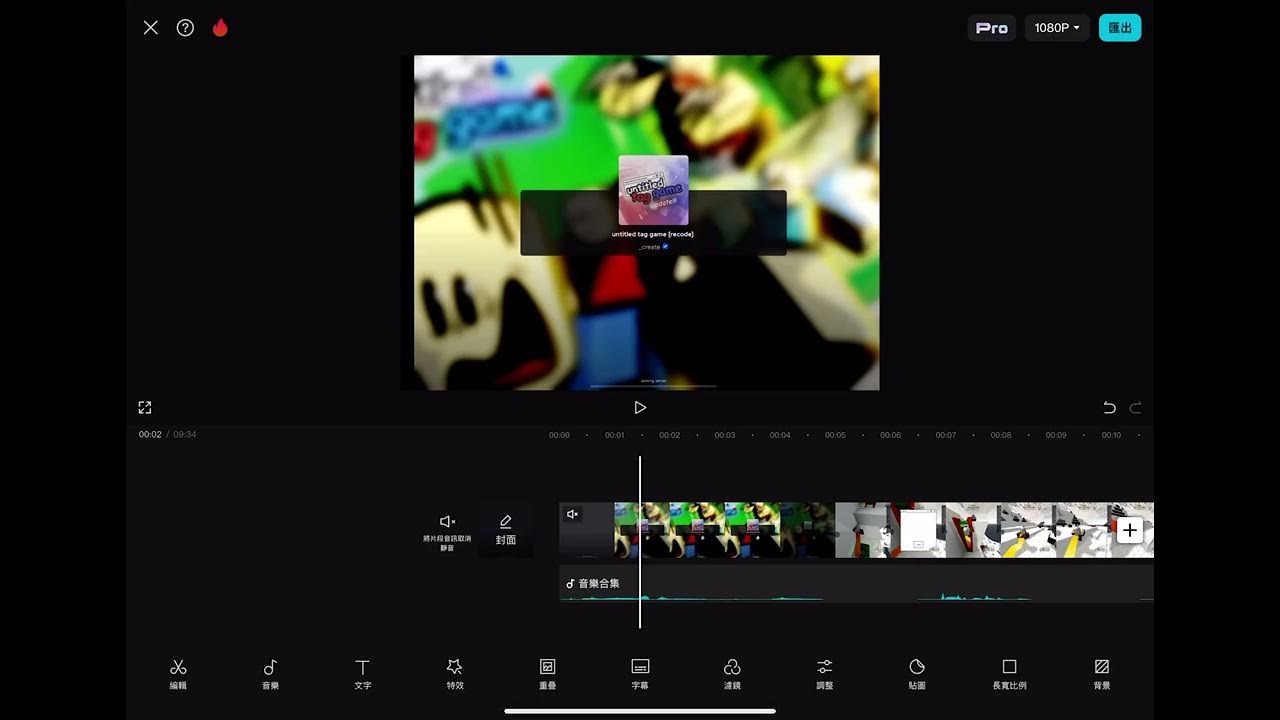Image resolution: width=1280 pixels, height=720 pixels.
Task: Open the Pro subscription badge
Action: [992, 28]
